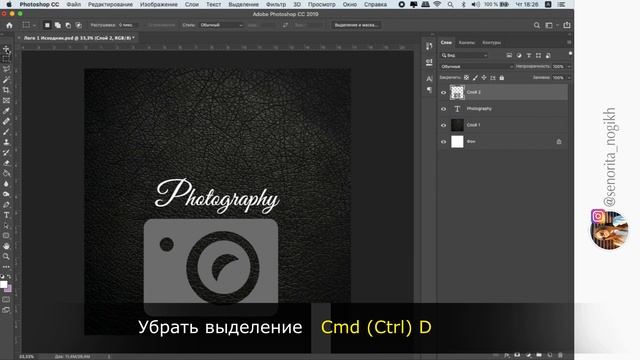Toggle lock position
640x360 pixels.
(484, 78)
